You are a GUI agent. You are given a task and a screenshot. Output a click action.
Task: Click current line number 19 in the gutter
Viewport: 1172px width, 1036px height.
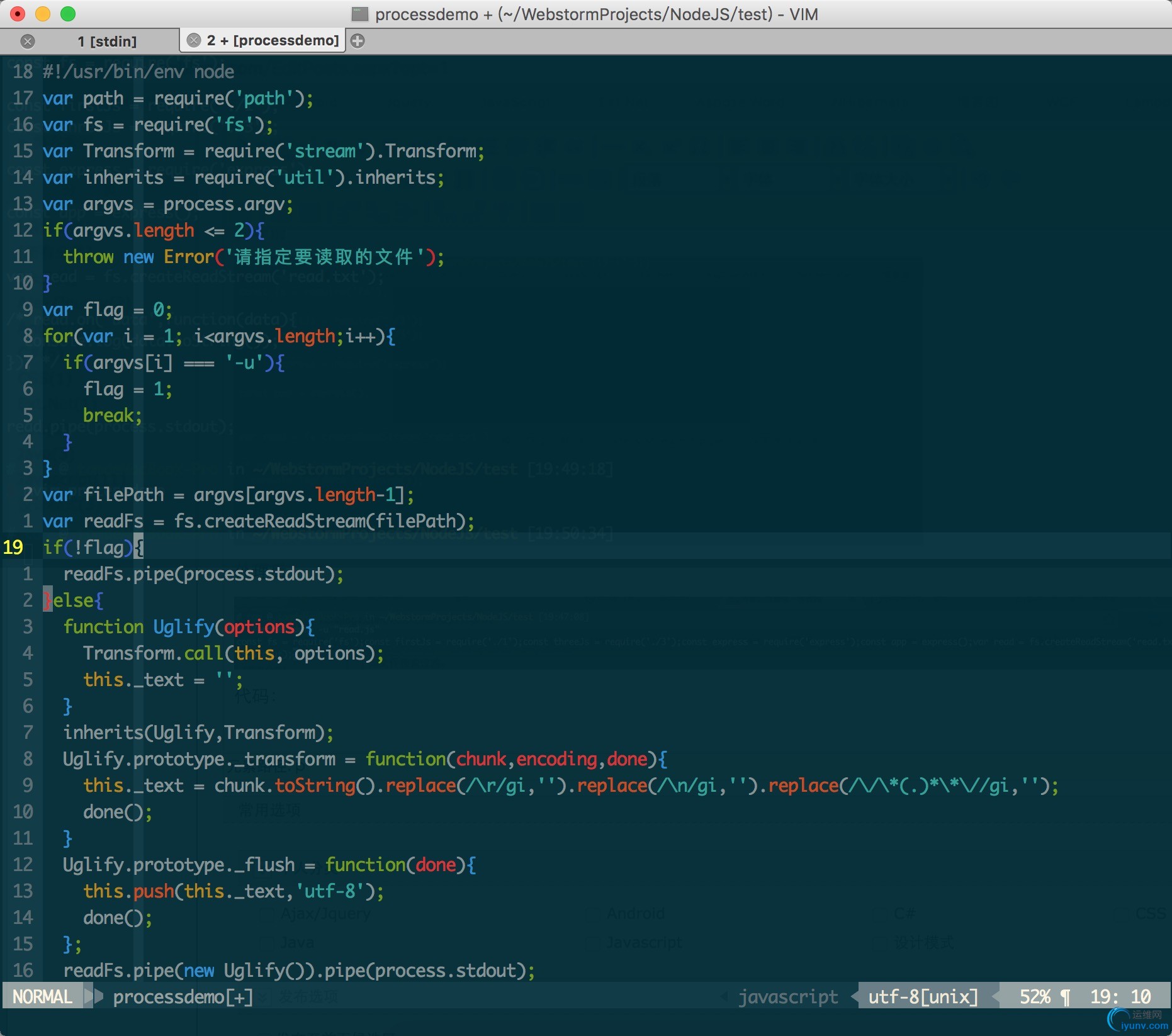13,548
